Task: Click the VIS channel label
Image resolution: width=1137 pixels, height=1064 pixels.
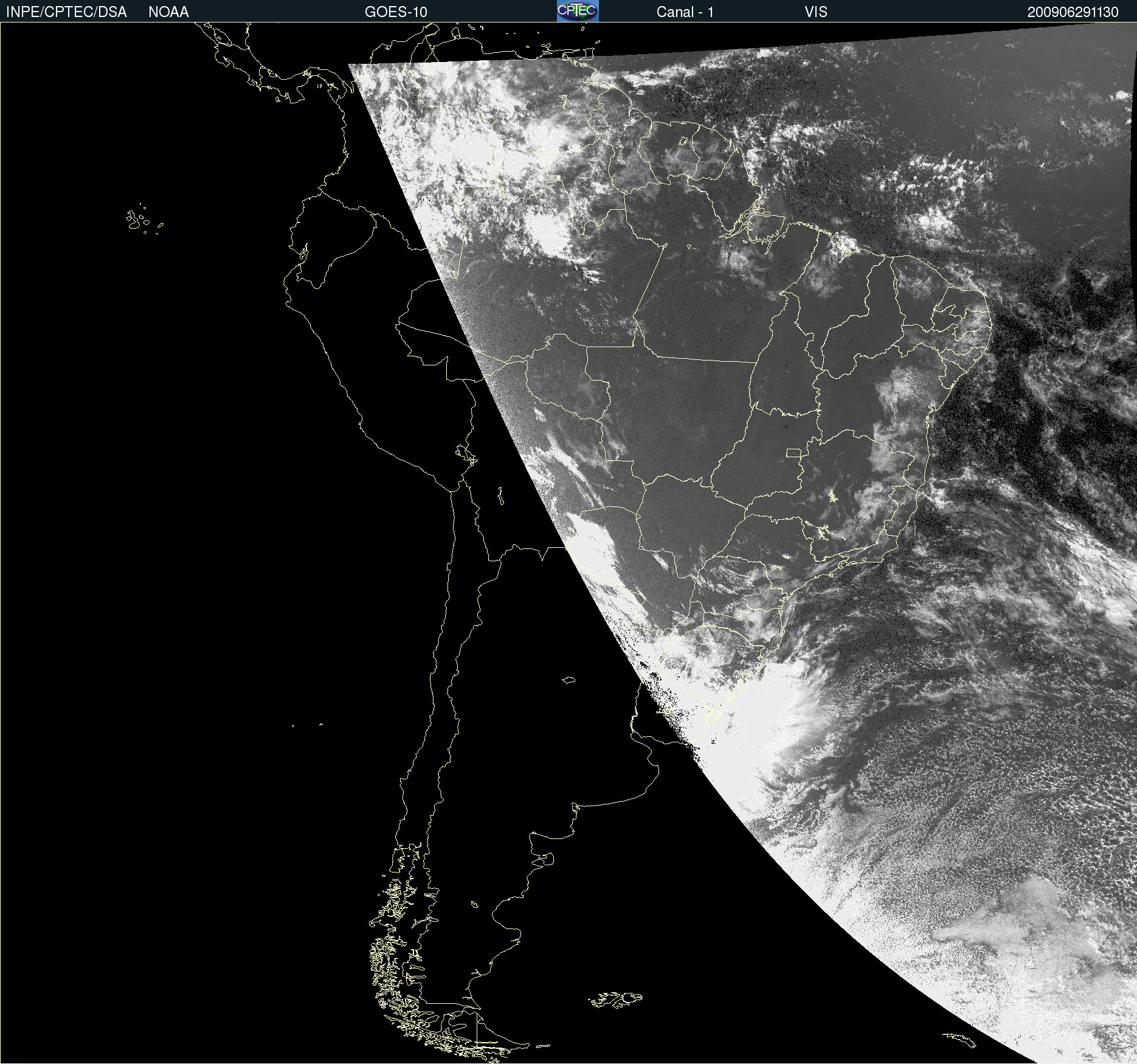Action: click(x=816, y=12)
